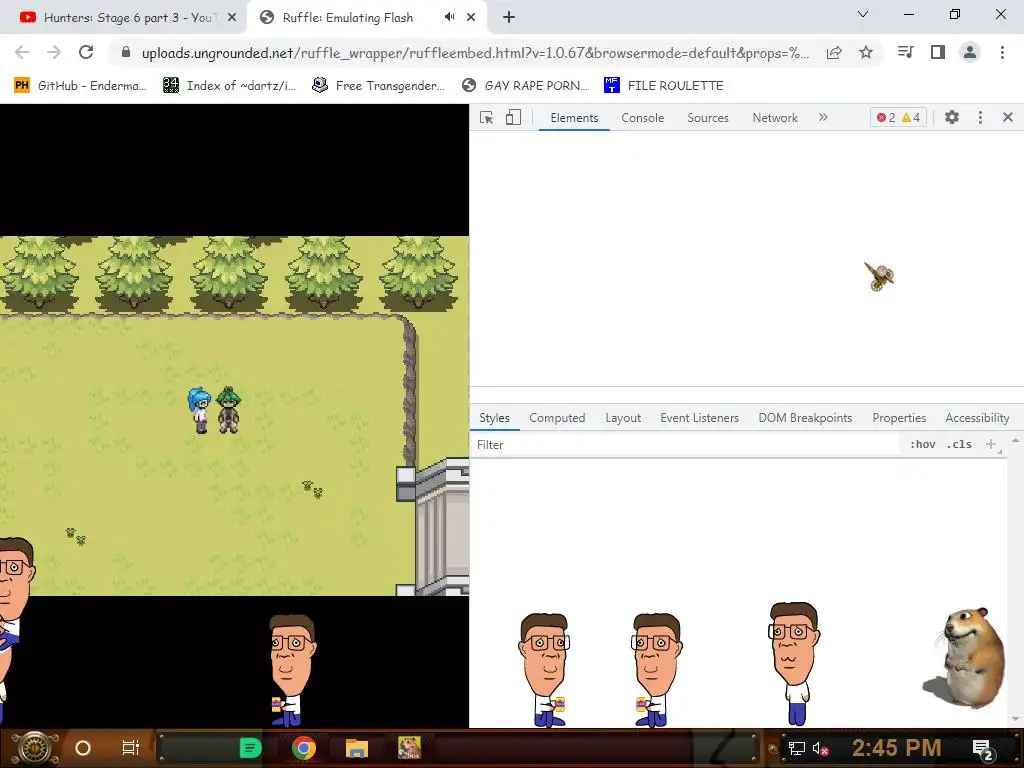Open the Start menu clock-style button
The height and width of the screenshot is (768, 1024).
[x=35, y=748]
